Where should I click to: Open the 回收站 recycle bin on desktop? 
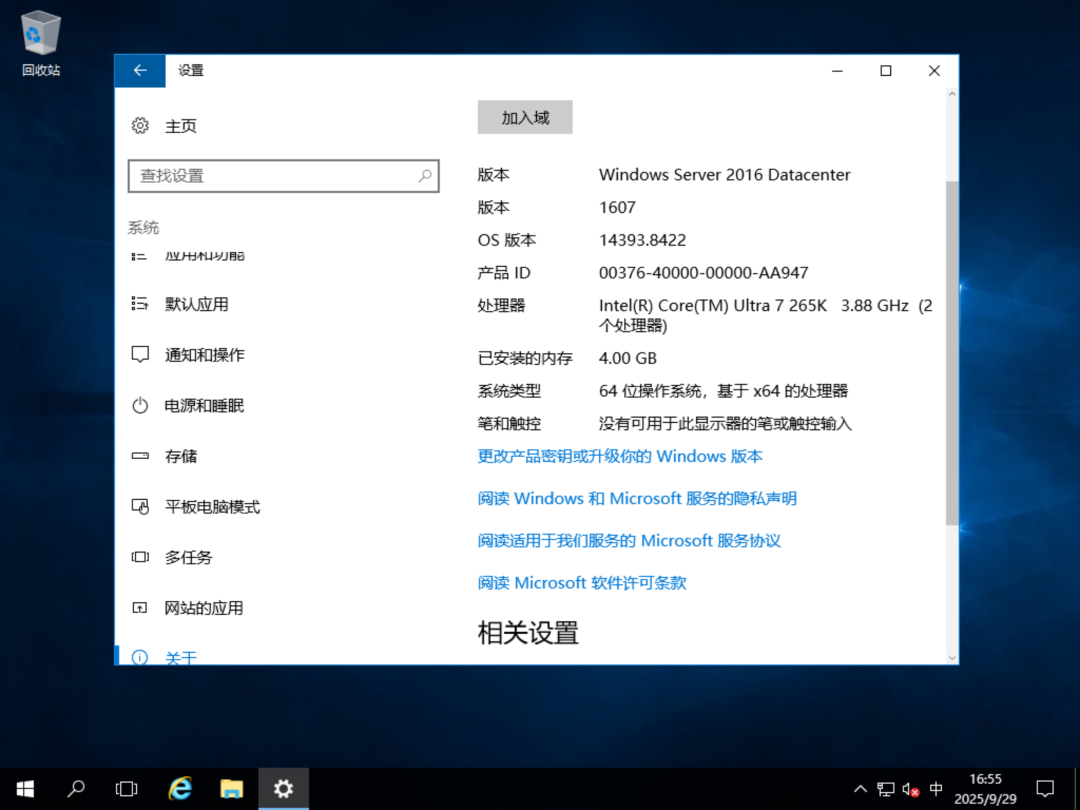41,43
